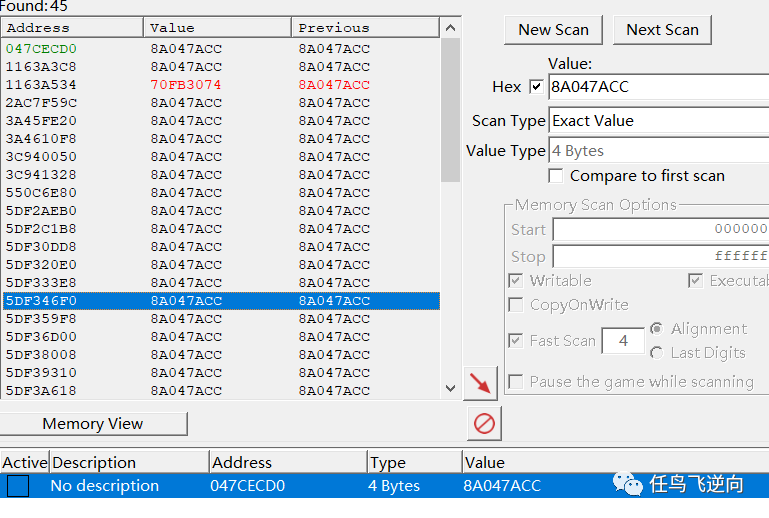The height and width of the screenshot is (518, 769).
Task: Select result row 3A4610F8
Action: (x=221, y=139)
